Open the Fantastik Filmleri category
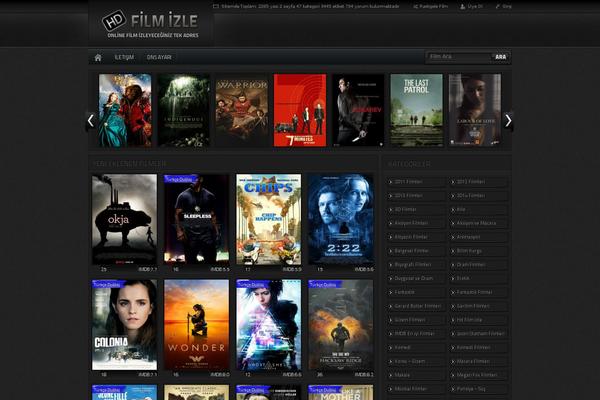600x400 pixels. pyautogui.click(x=478, y=292)
